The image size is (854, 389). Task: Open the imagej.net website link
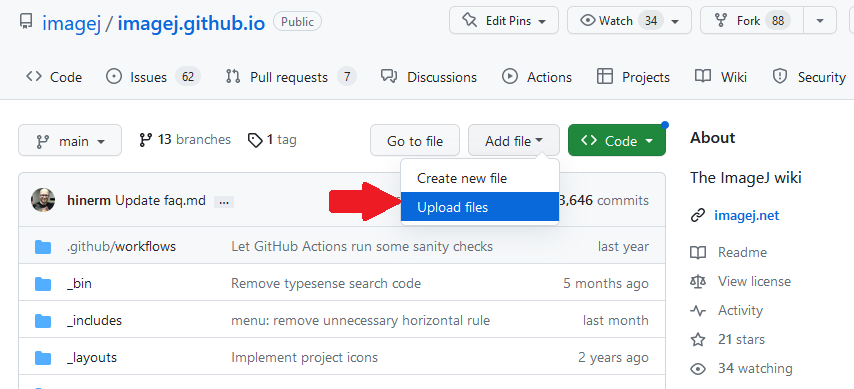point(746,215)
